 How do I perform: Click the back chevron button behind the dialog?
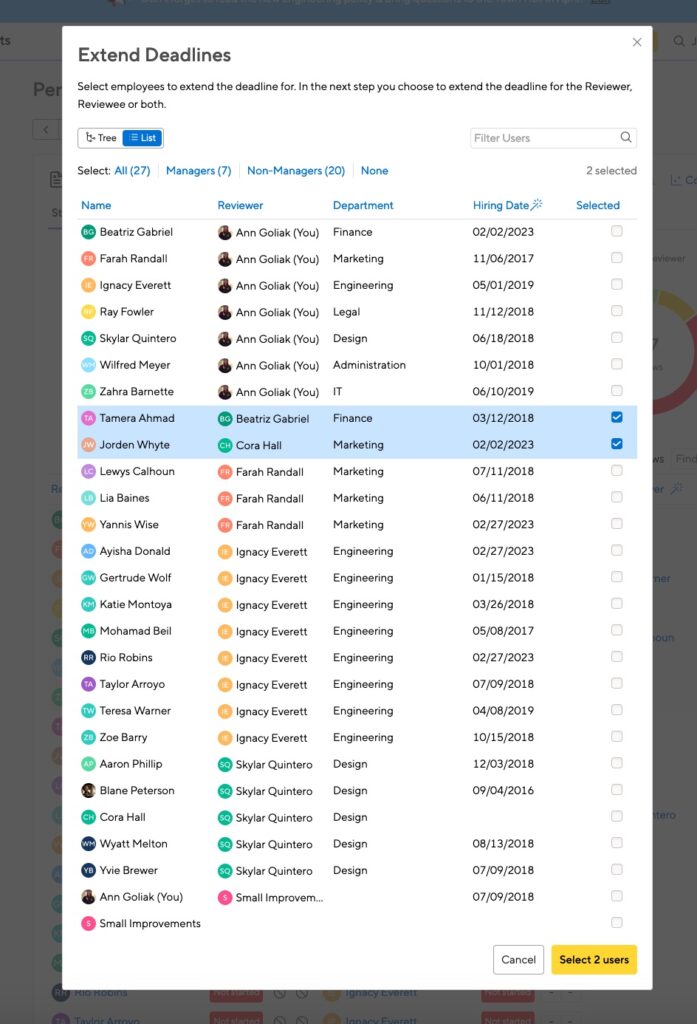point(46,129)
